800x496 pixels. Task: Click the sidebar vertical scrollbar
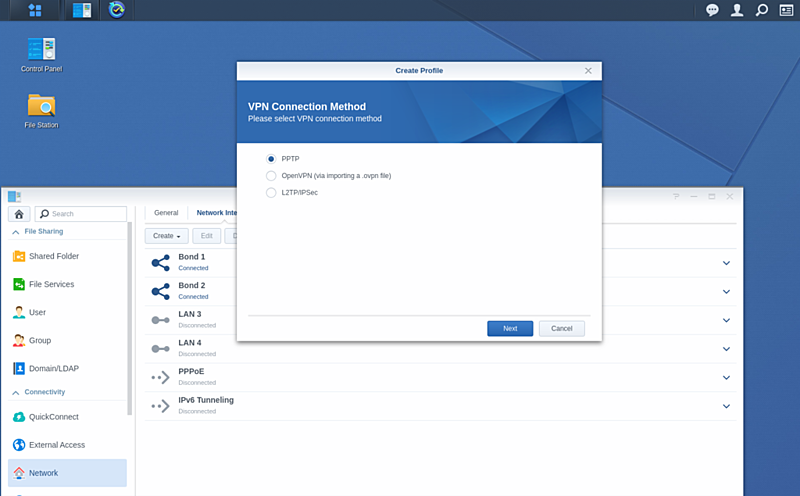(x=130, y=318)
